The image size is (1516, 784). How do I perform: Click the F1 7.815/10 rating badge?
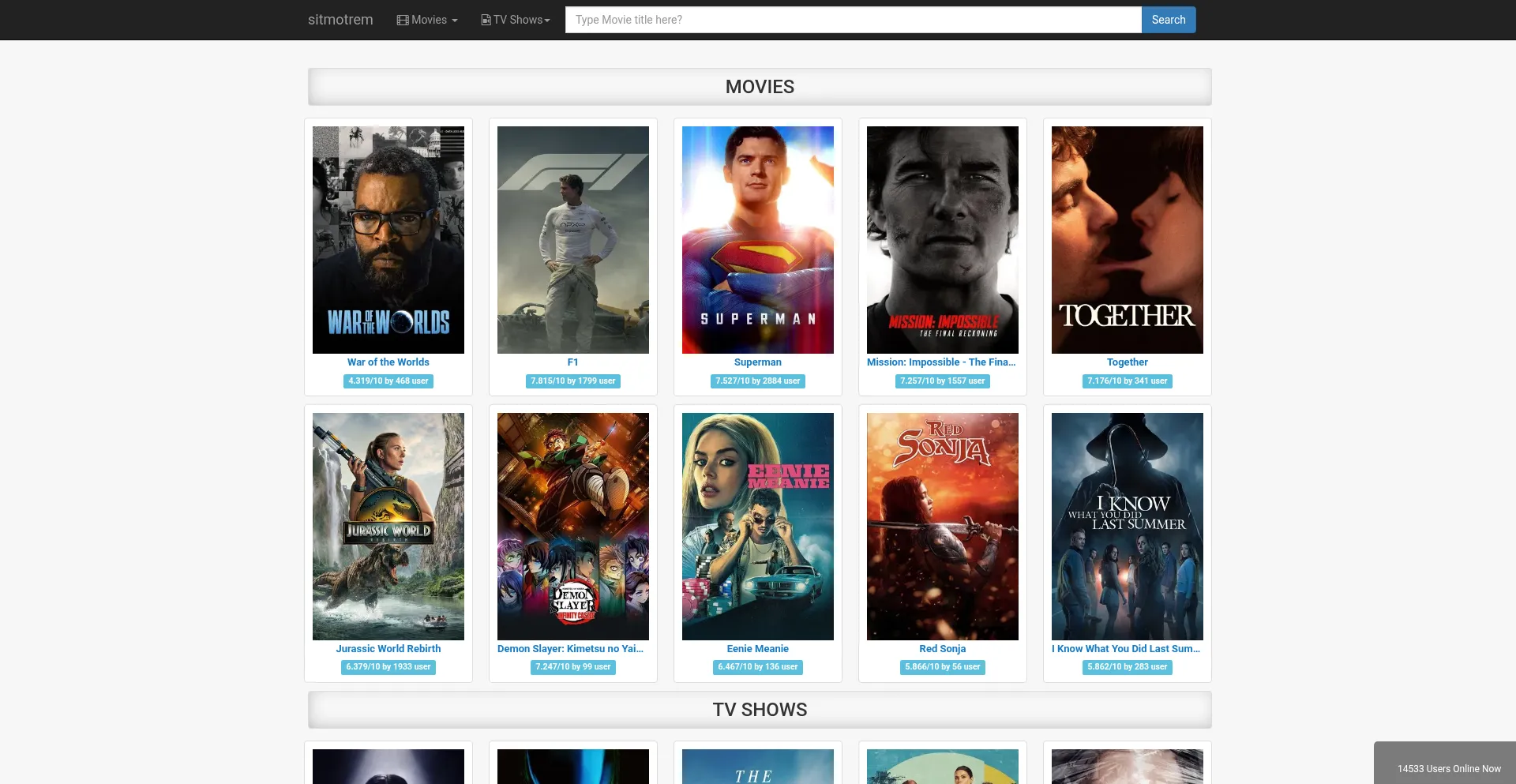[573, 381]
